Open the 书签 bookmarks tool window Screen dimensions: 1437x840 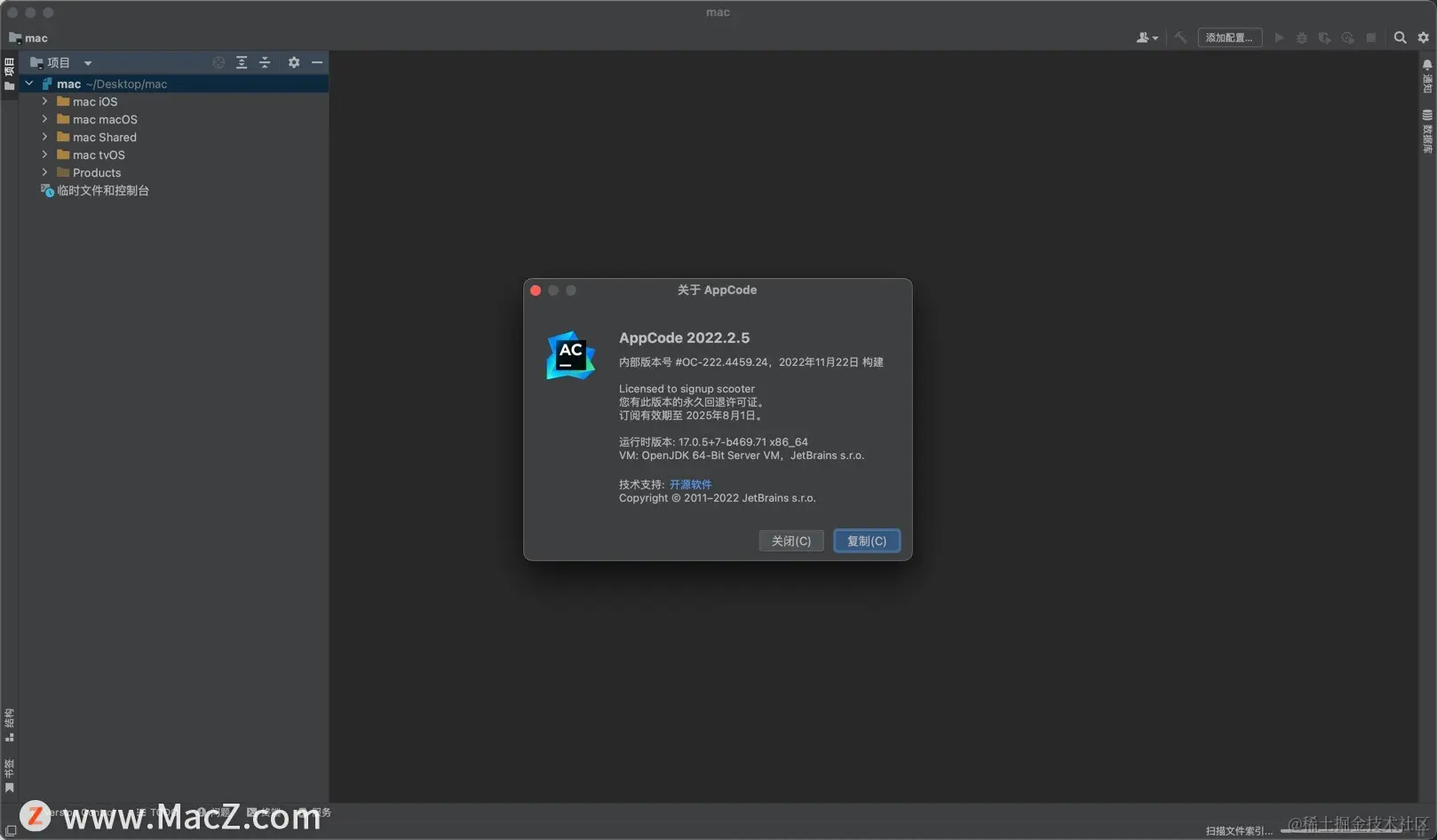(9, 775)
